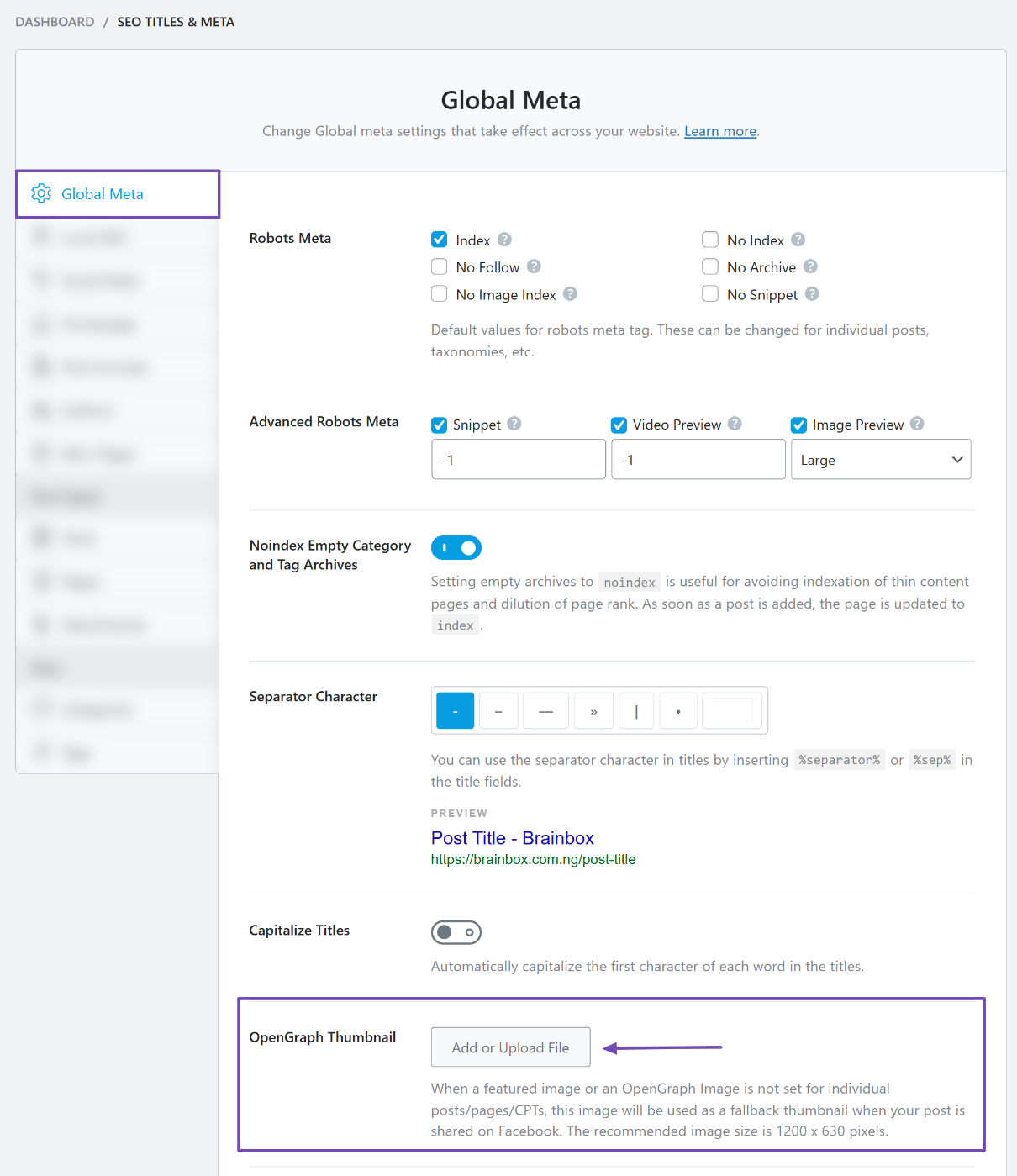Screen dimensions: 1017x1176
Task: Pick the bullet dot separator
Action: click(678, 711)
